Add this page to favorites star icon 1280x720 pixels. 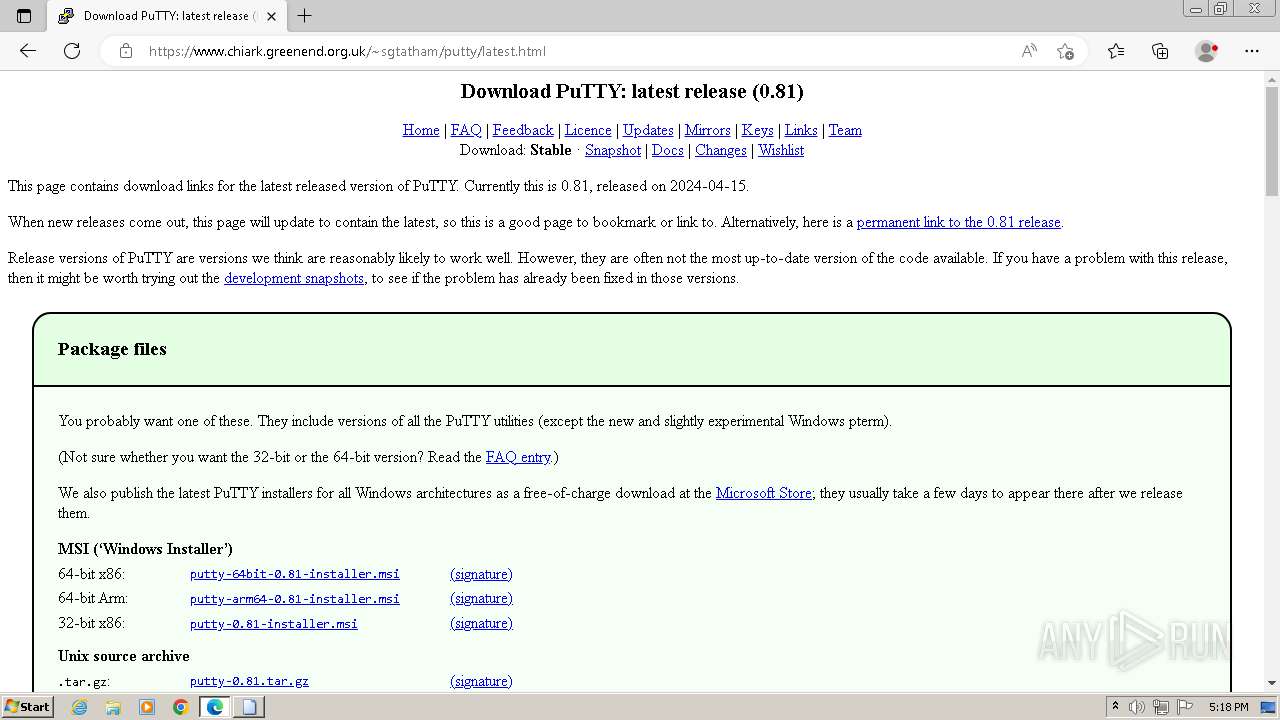pos(1065,51)
